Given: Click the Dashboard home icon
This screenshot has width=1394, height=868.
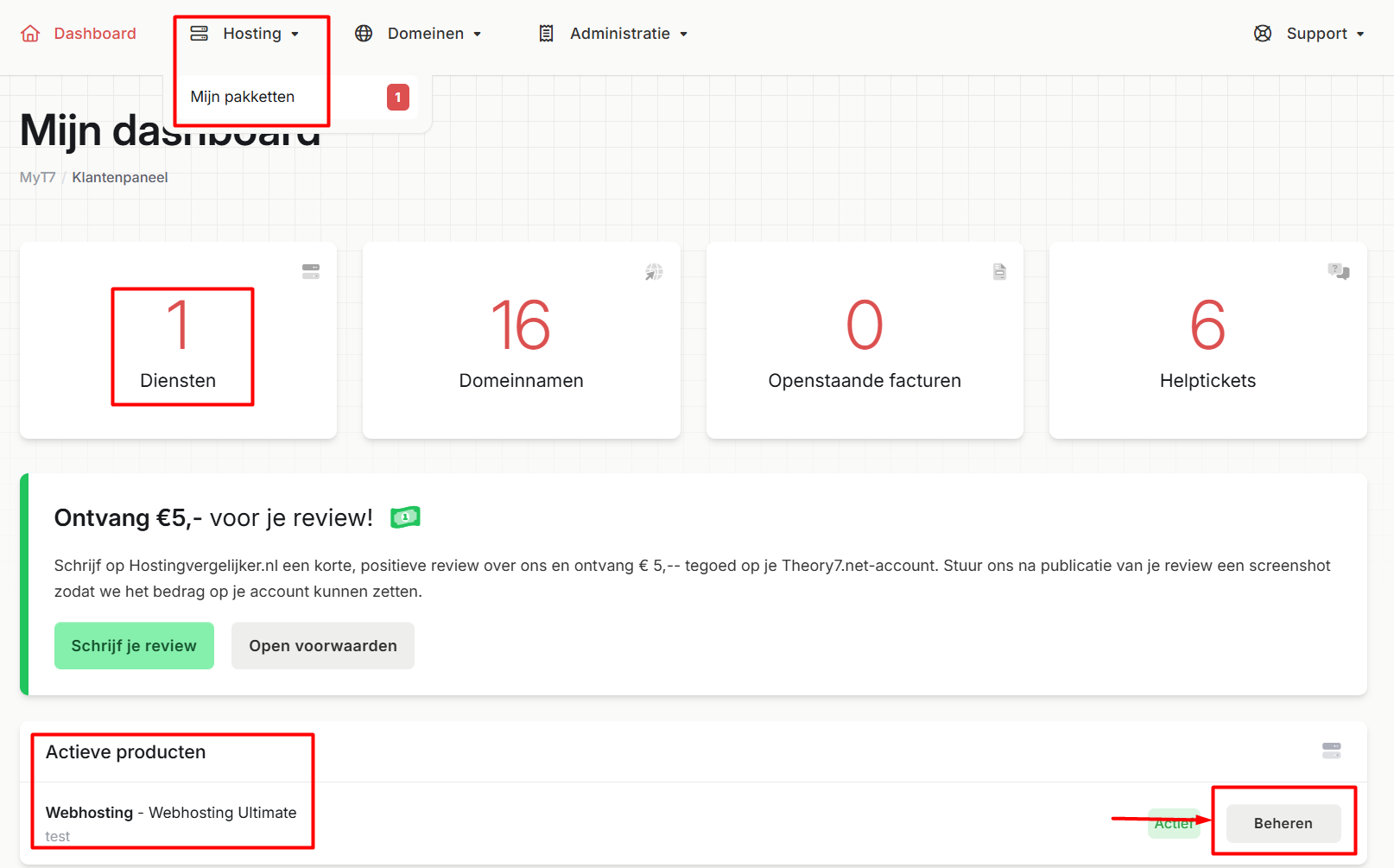Looking at the screenshot, I should 30,34.
